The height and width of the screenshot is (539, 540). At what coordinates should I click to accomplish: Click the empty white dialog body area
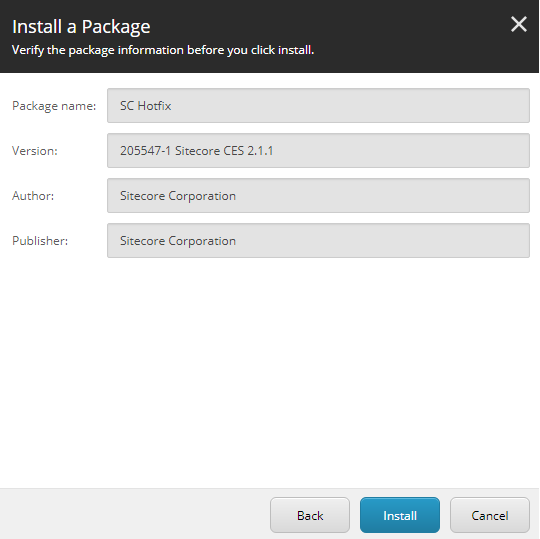tap(269, 372)
